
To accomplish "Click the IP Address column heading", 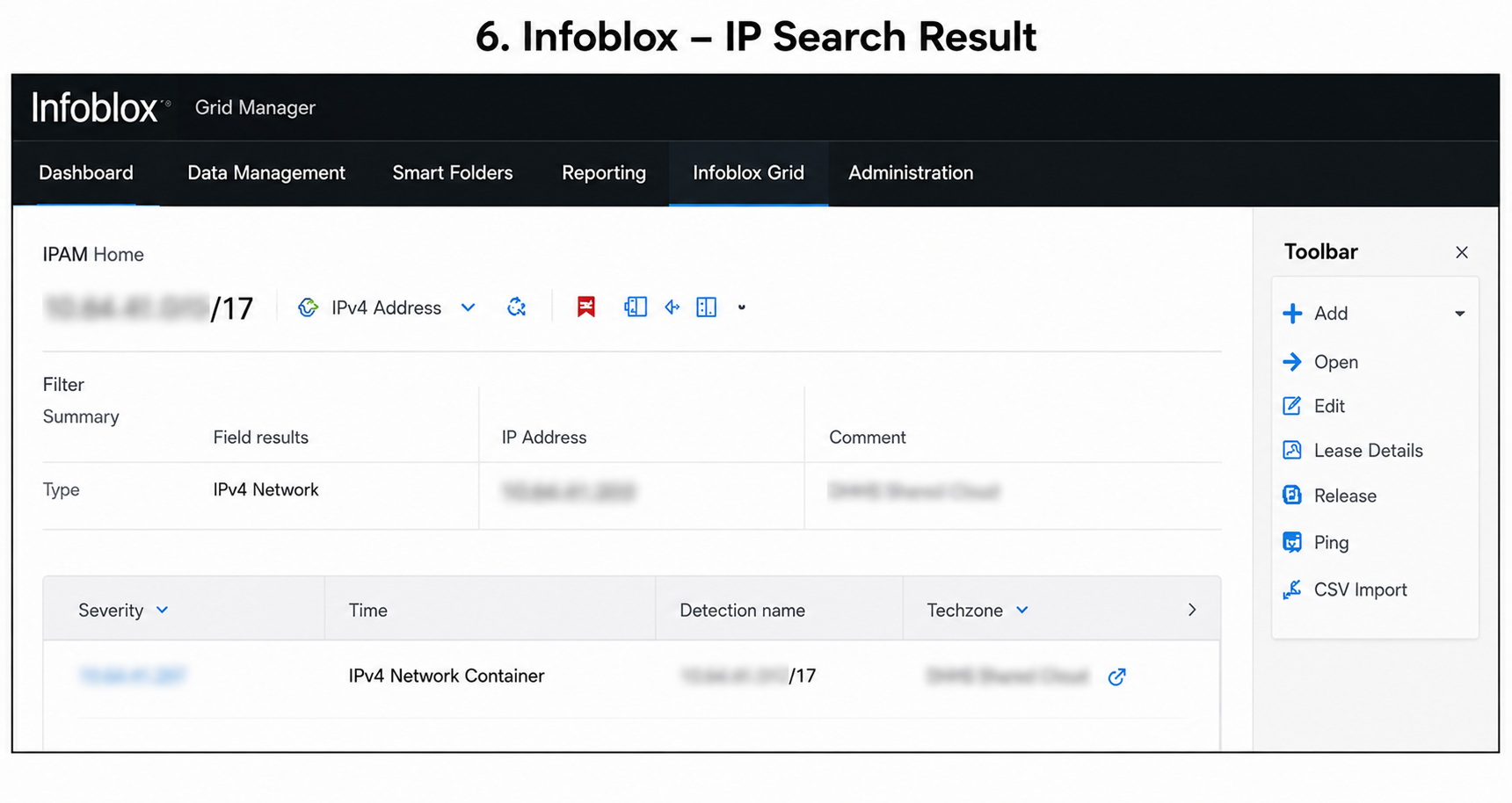I will pos(544,438).
